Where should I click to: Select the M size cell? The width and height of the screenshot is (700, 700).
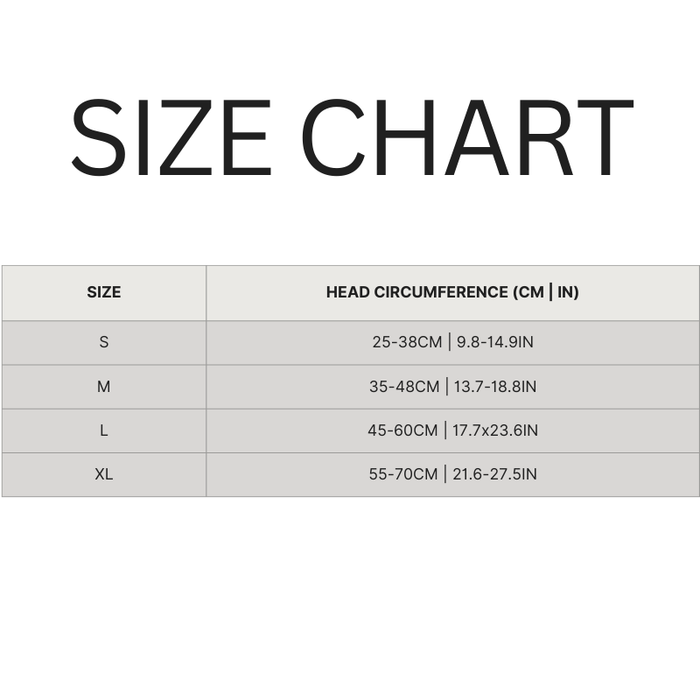[104, 386]
